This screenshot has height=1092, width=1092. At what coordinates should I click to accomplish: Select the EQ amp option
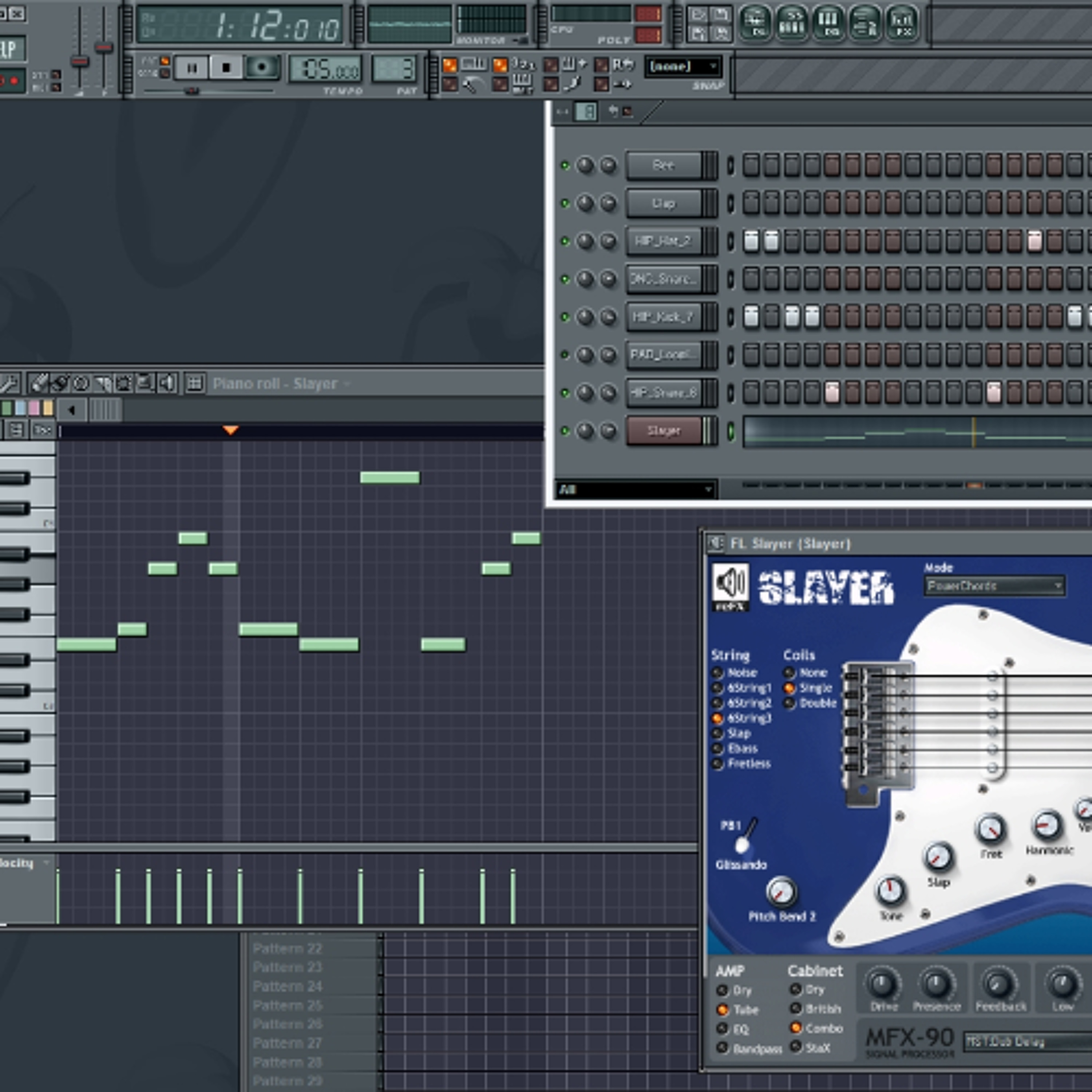722,1029
